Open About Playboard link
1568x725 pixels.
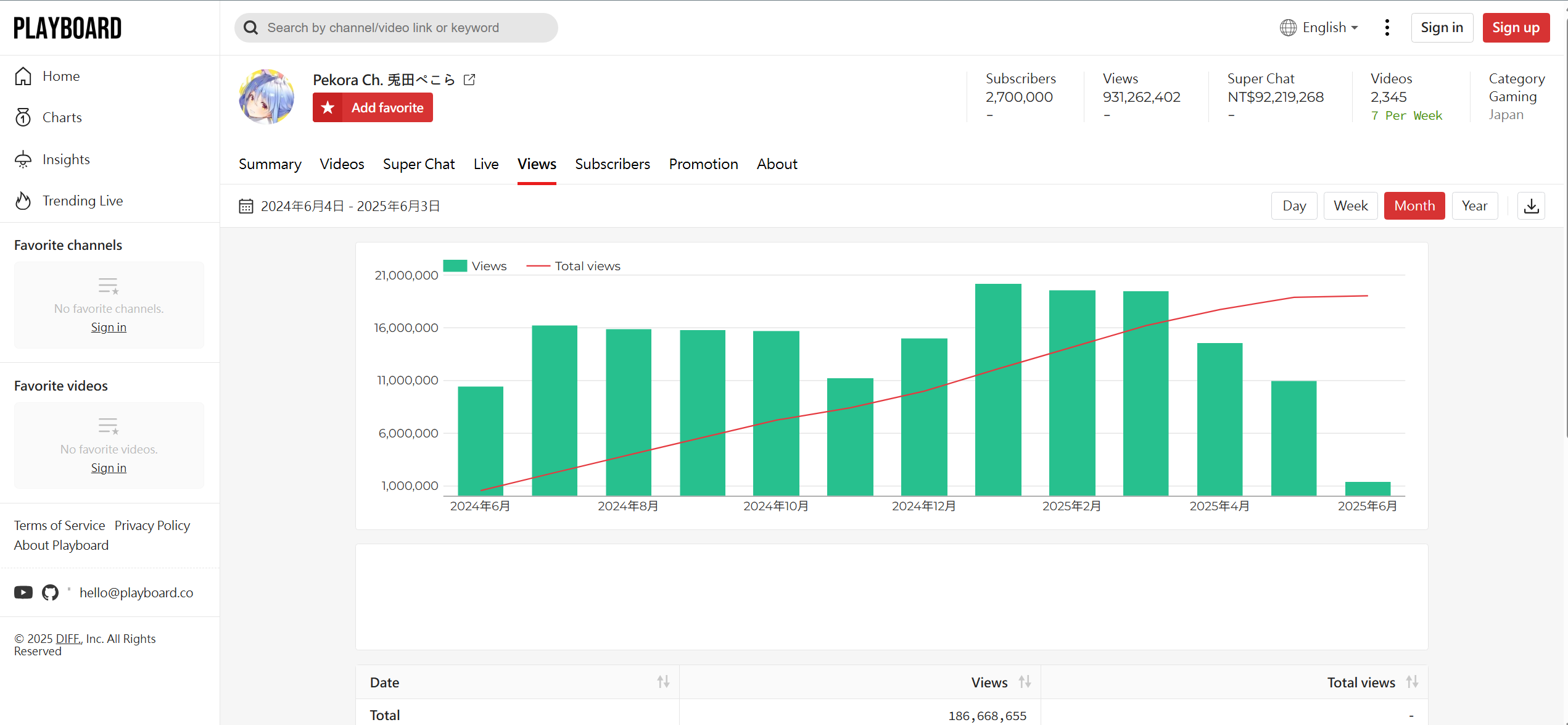tap(61, 545)
